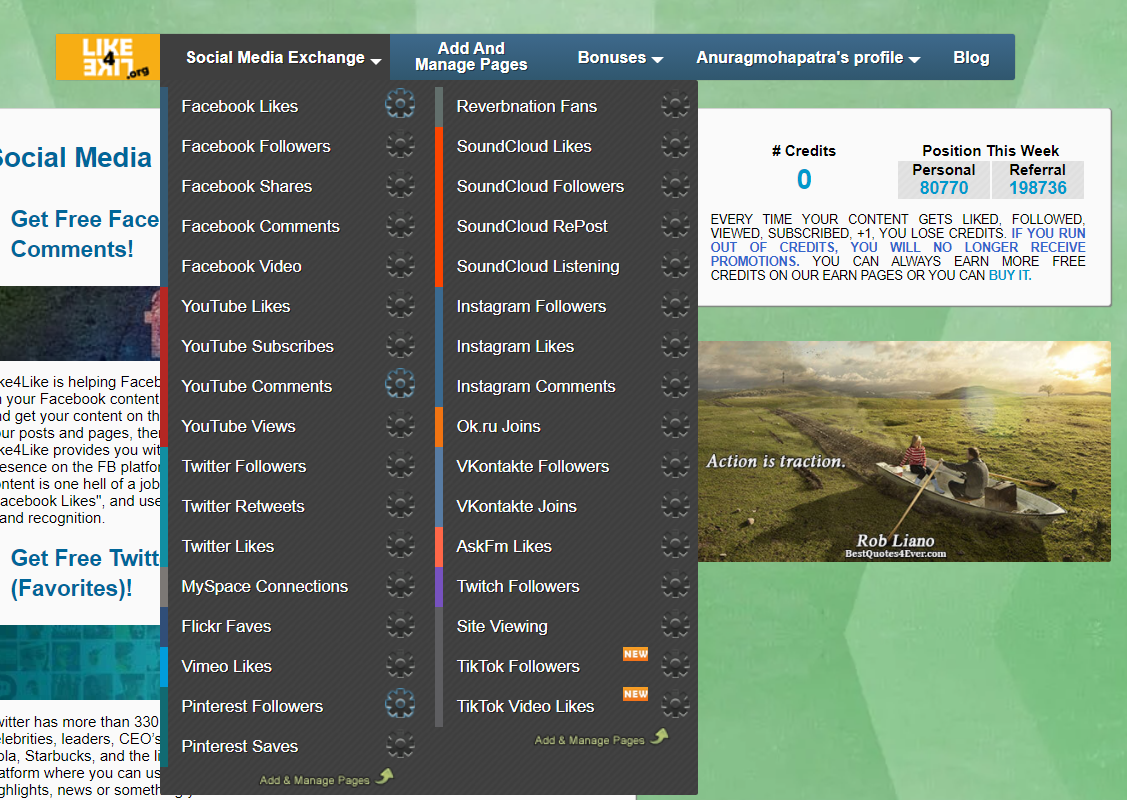Open Anuragmohapatra's profile dropdown
The width and height of the screenshot is (1127, 800).
[x=808, y=58]
